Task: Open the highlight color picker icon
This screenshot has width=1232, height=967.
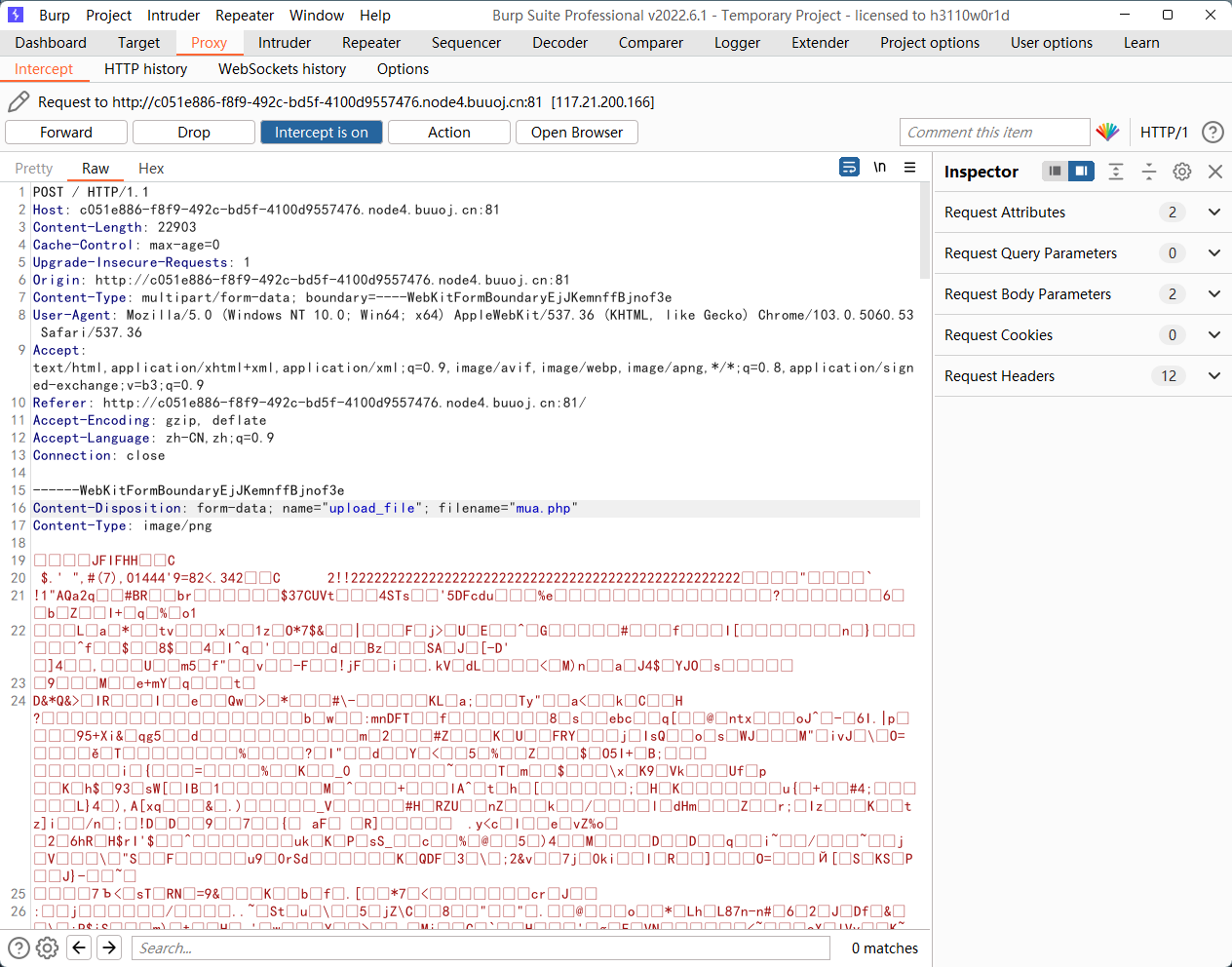Action: pos(1107,132)
